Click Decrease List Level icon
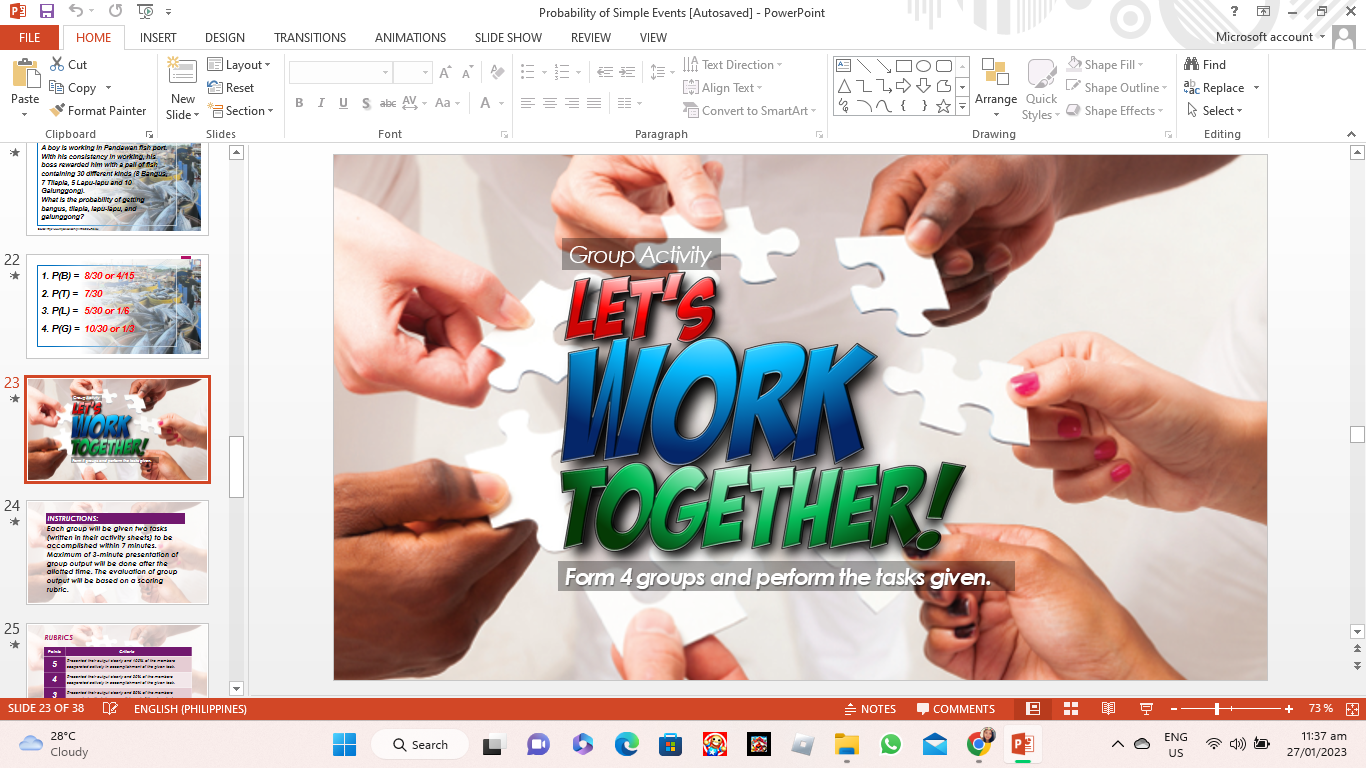The image size is (1366, 768). [605, 72]
